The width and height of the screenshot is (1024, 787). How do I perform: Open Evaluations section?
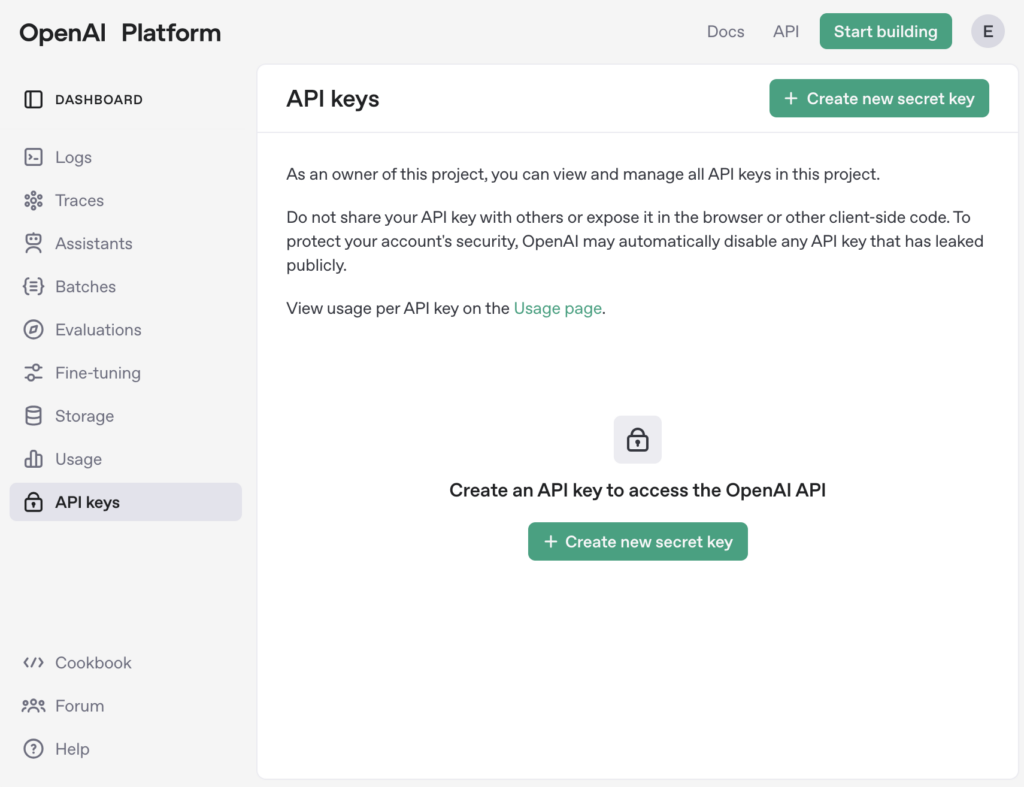[125, 330]
